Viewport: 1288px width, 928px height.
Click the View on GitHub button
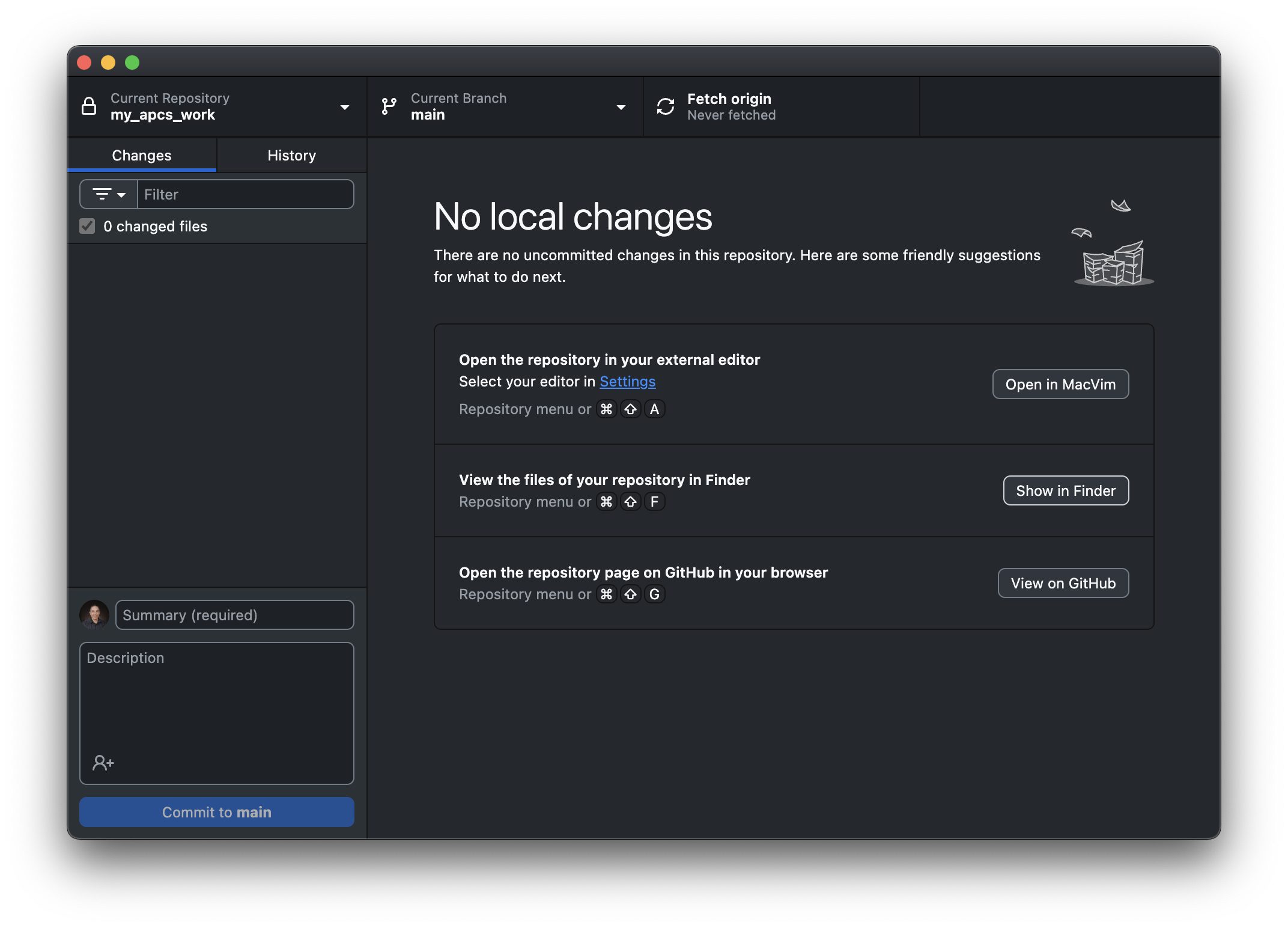pos(1063,583)
